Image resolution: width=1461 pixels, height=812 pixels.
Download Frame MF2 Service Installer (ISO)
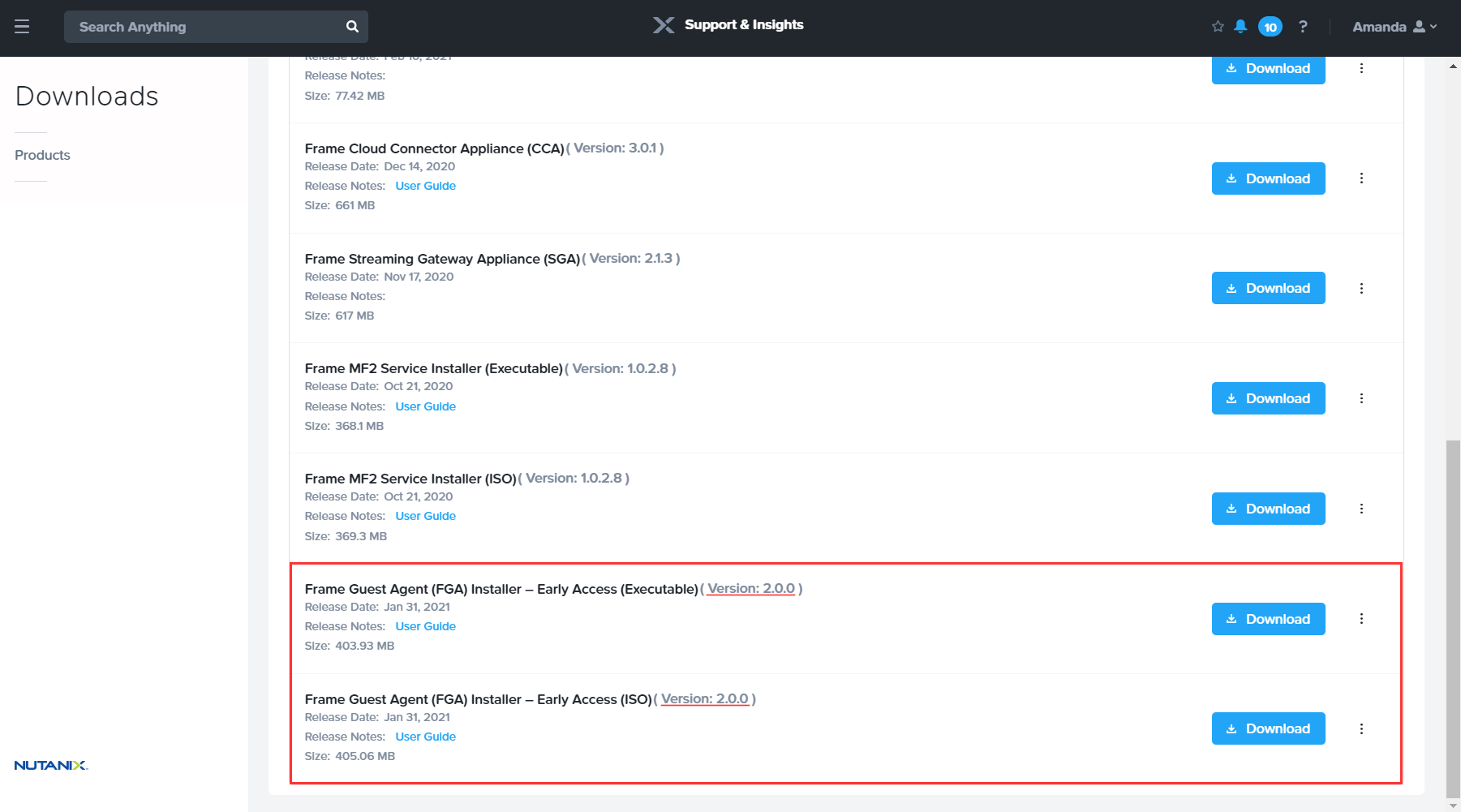1268,509
